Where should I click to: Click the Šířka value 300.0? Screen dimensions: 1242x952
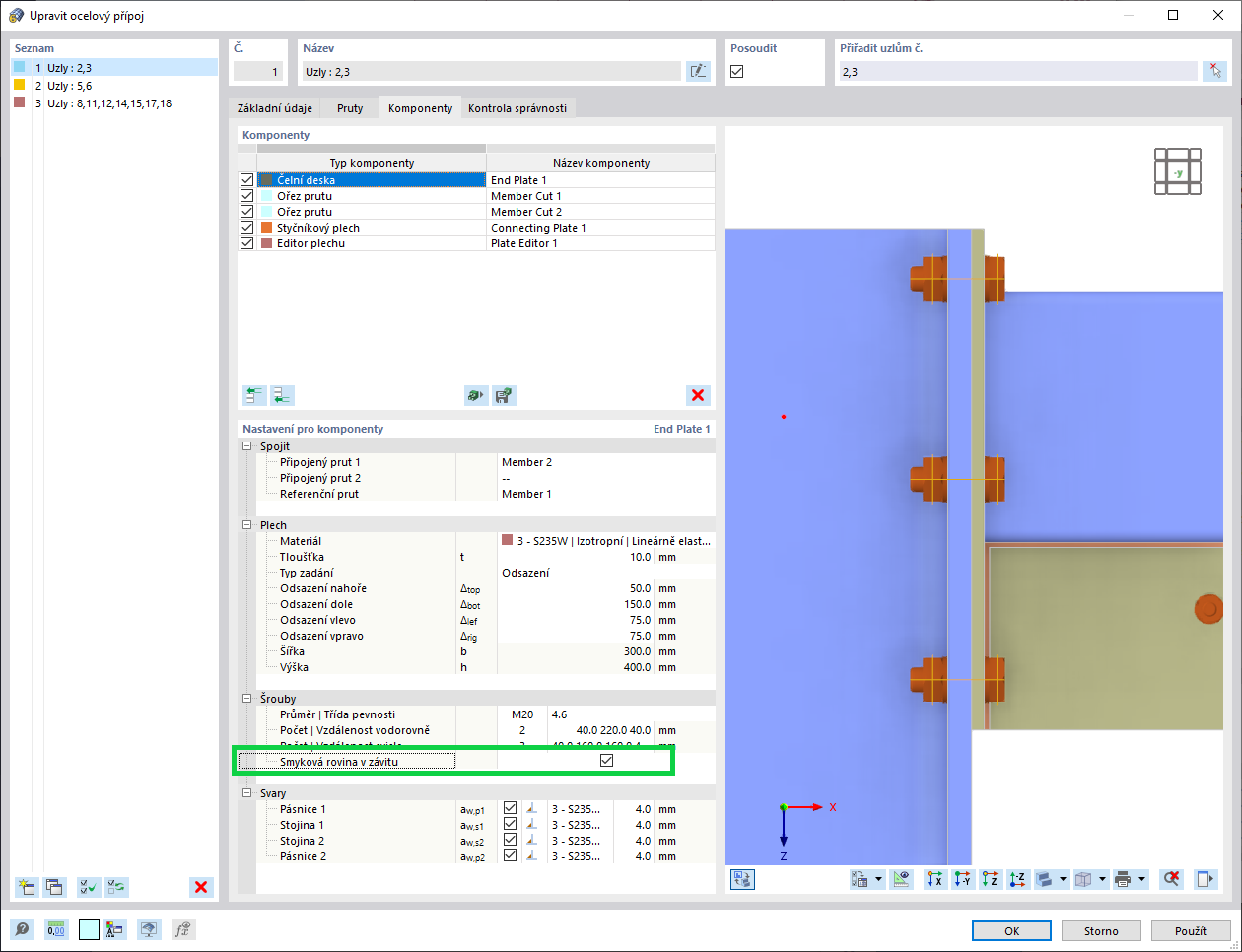576,651
